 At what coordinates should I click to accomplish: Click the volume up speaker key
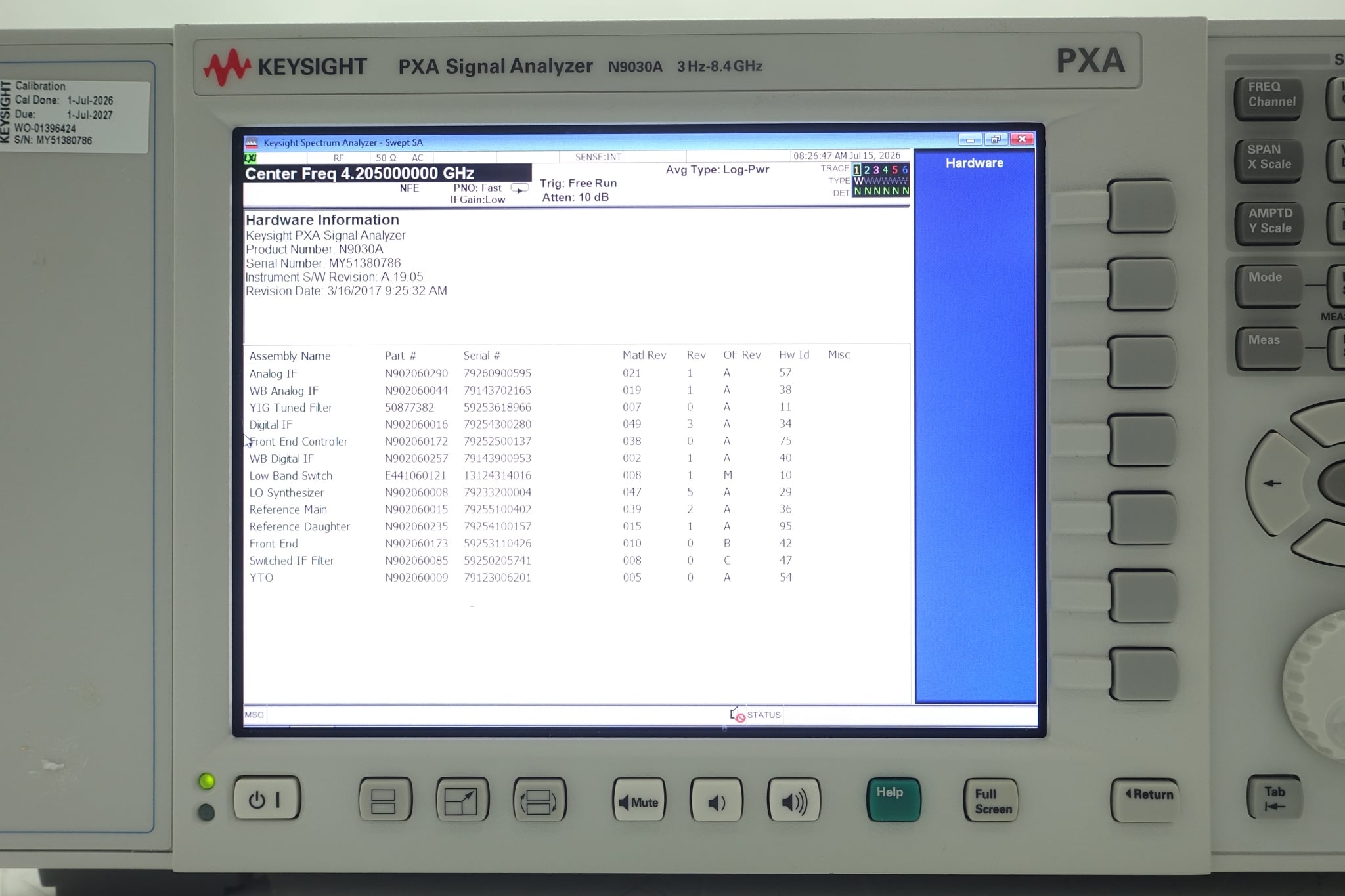[793, 801]
